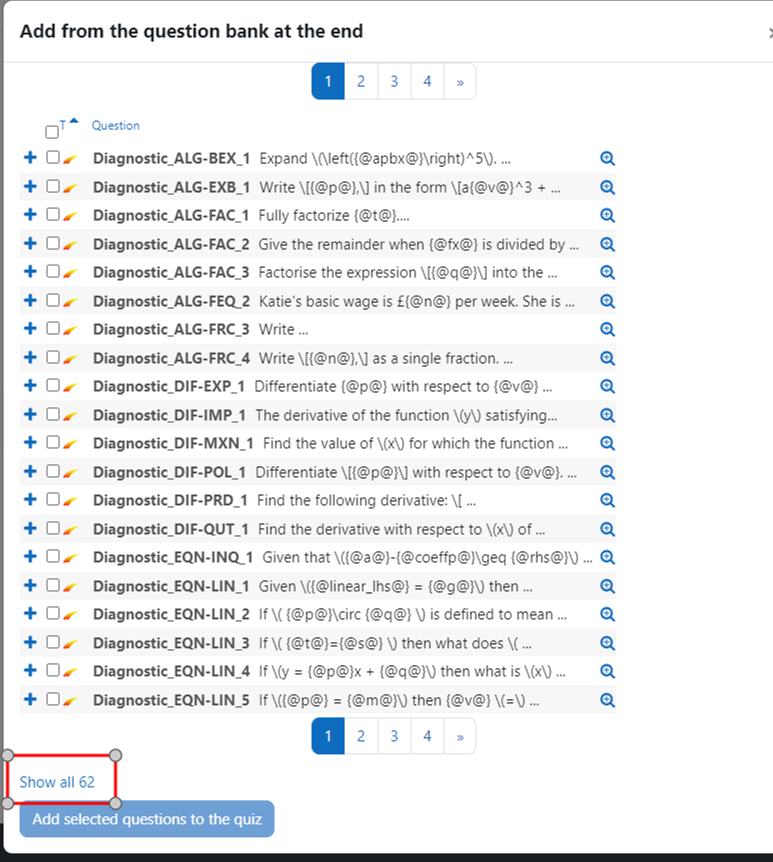Tick checkbox for Diagnostic_DIF-IMP_1
The height and width of the screenshot is (862, 773).
pyautogui.click(x=53, y=413)
